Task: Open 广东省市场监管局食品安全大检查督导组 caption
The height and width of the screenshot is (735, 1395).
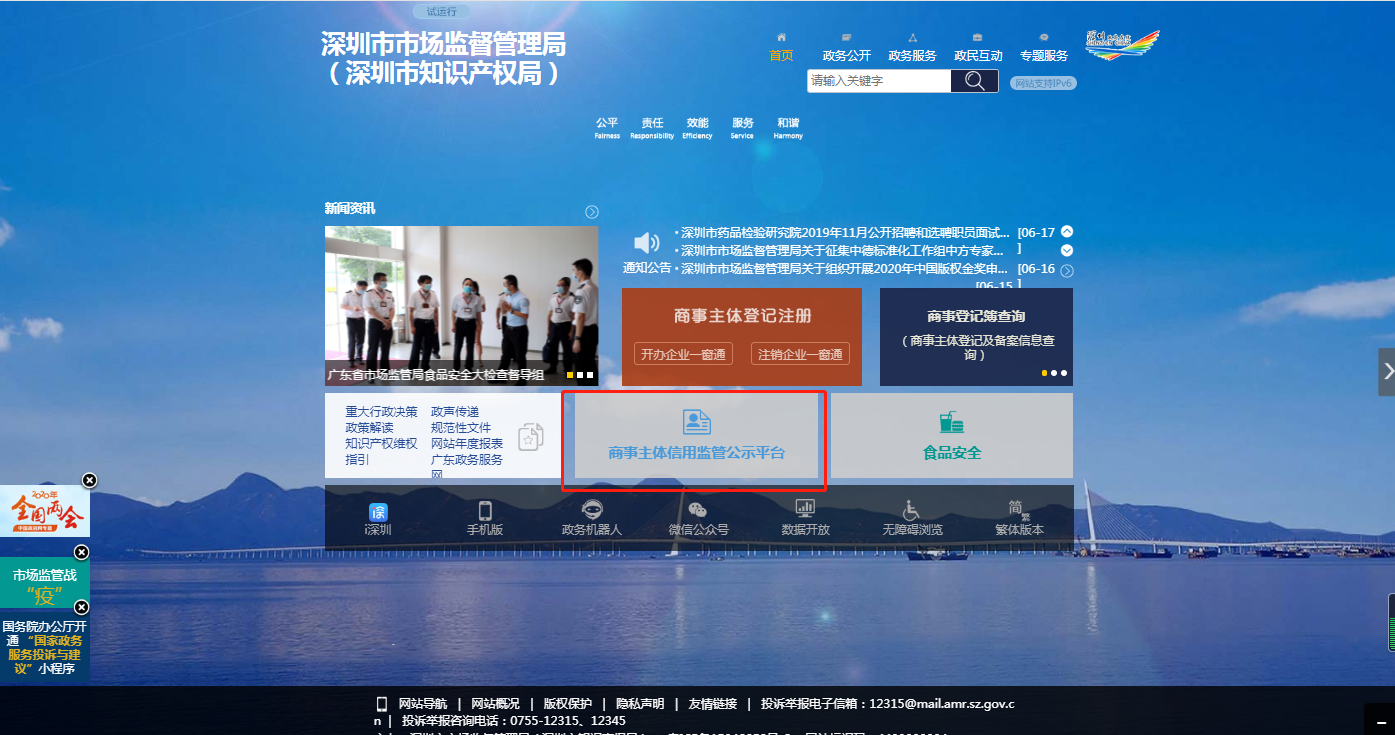Action: coord(435,375)
